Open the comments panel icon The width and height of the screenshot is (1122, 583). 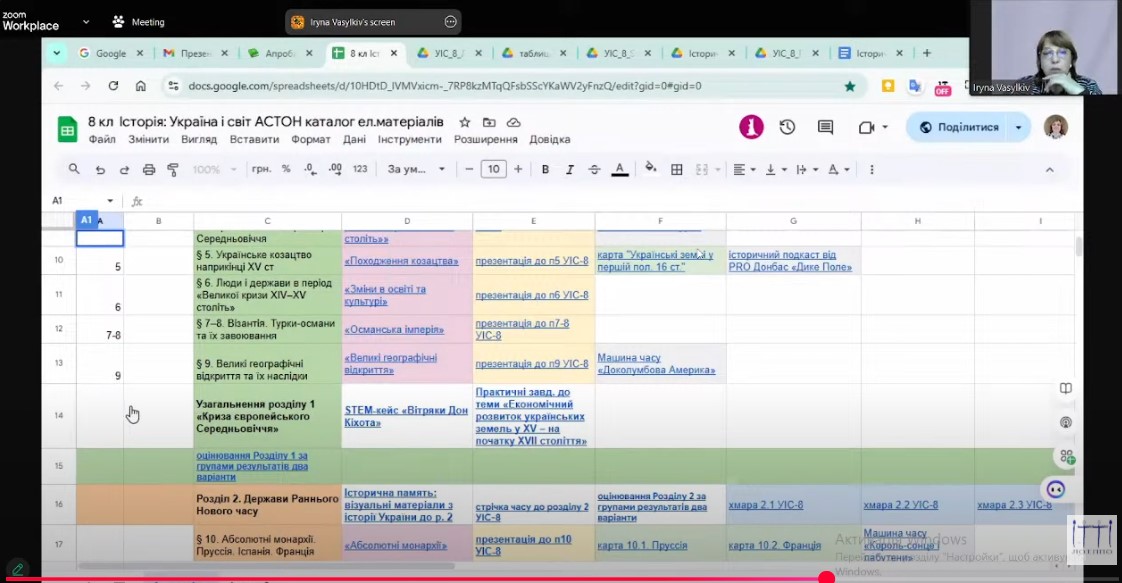tap(825, 127)
